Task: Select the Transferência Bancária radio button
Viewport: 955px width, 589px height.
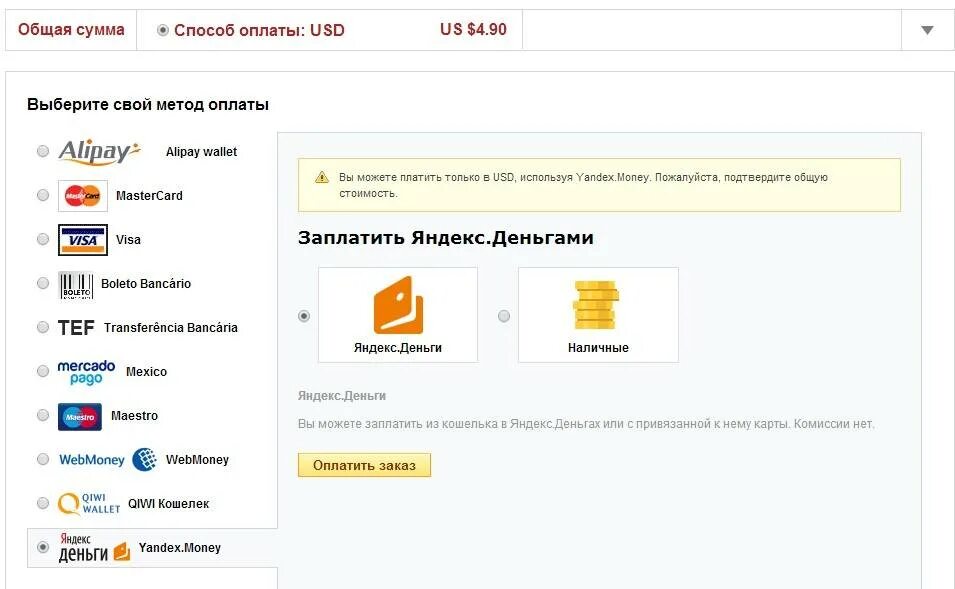Action: 43,327
